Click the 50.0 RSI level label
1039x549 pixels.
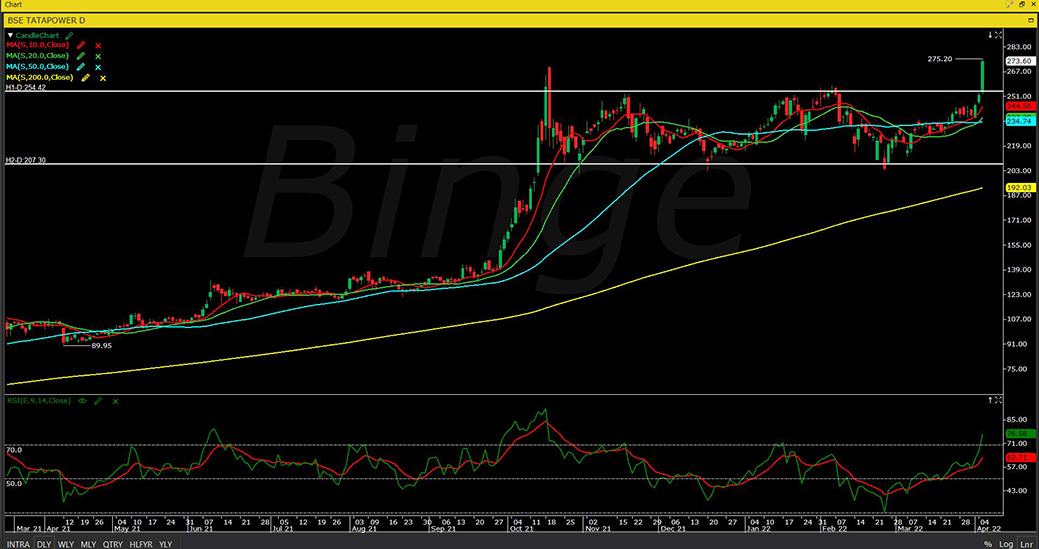point(13,483)
